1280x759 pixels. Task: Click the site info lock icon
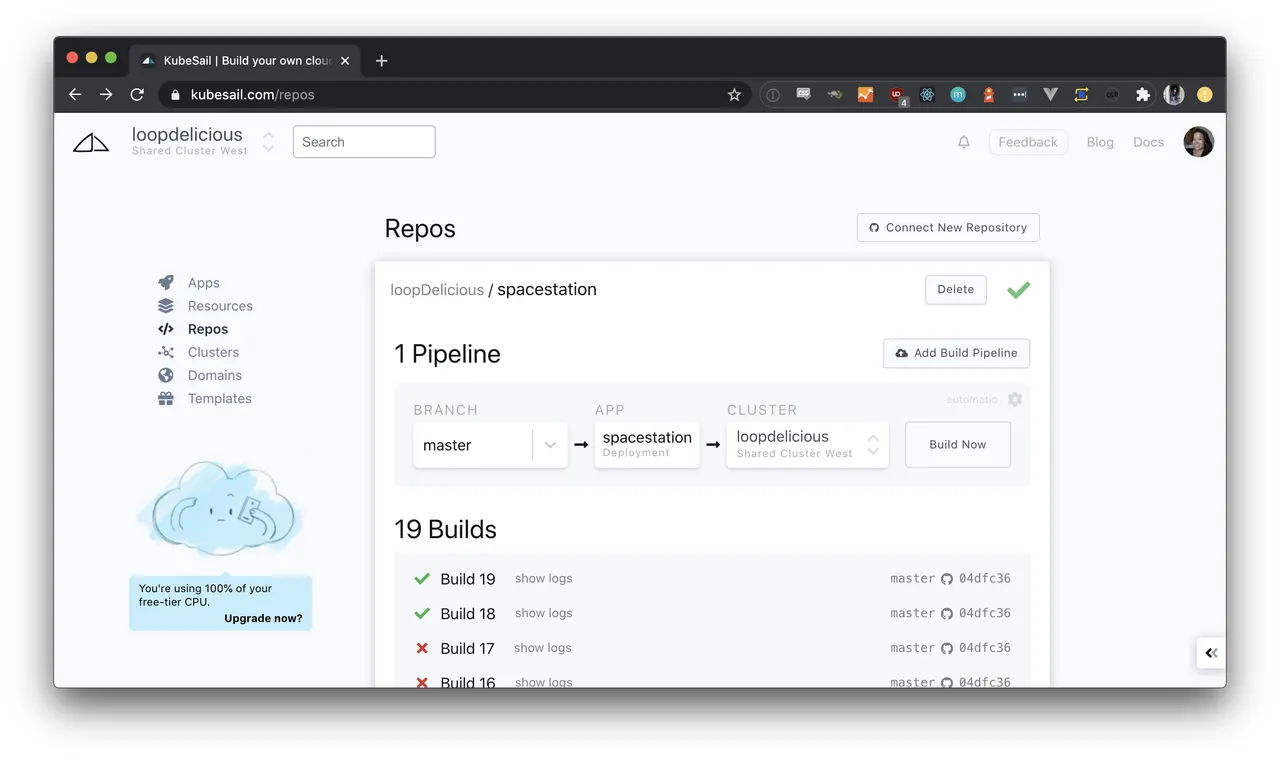176,95
